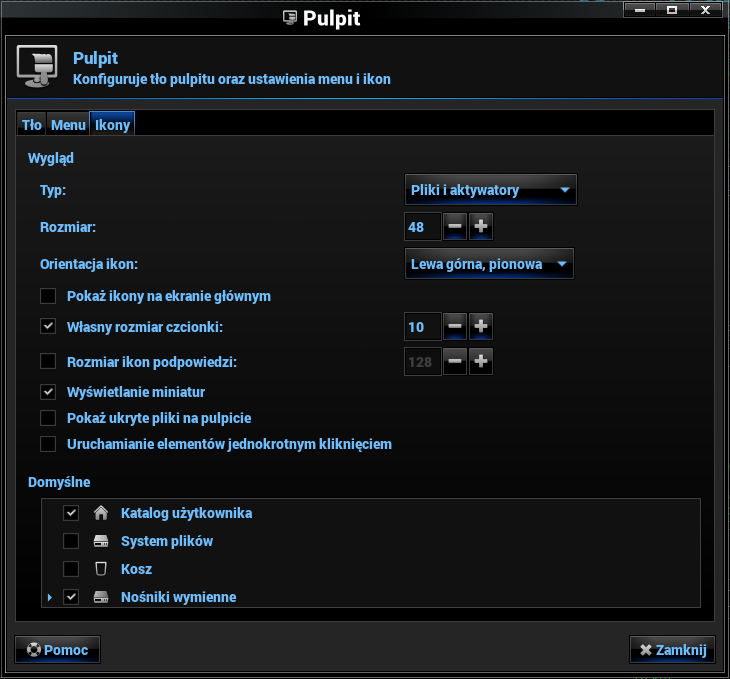
Task: Close the Pulpit window with X
Action: pos(705,10)
